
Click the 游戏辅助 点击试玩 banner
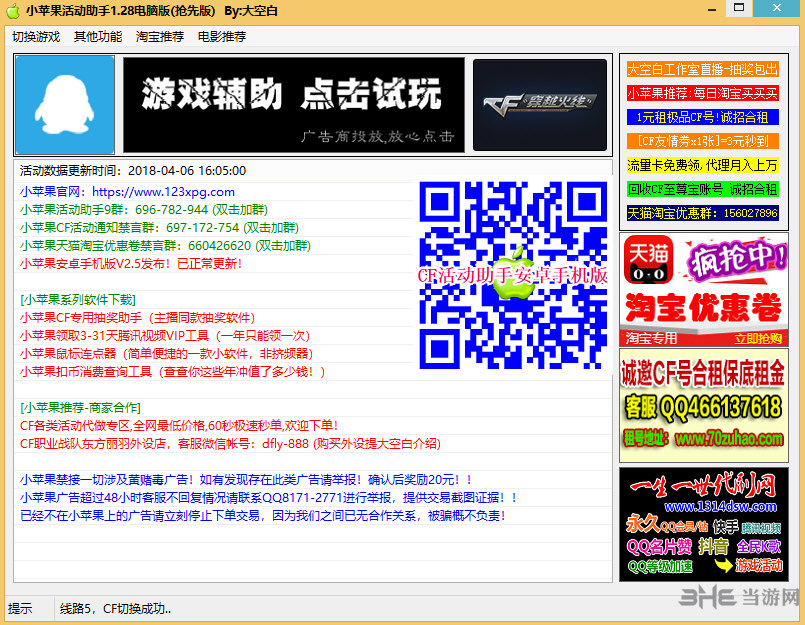click(x=294, y=105)
